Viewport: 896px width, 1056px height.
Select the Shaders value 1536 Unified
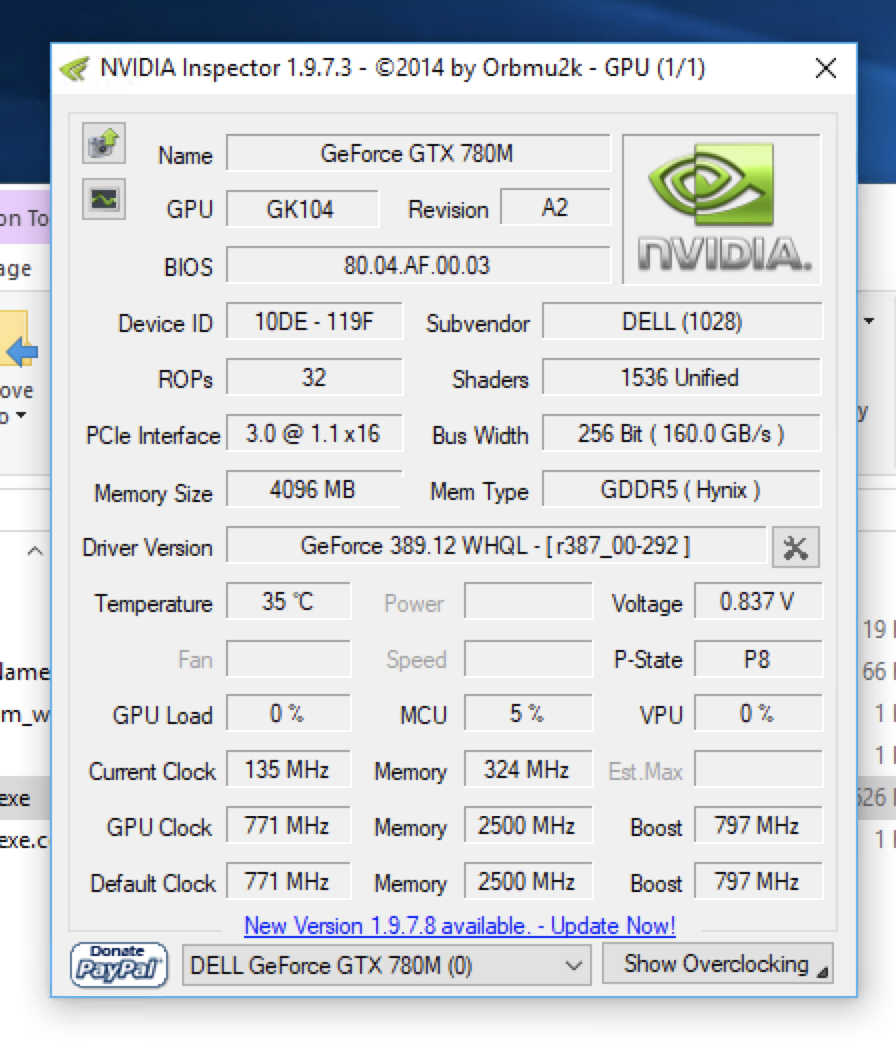tap(682, 377)
